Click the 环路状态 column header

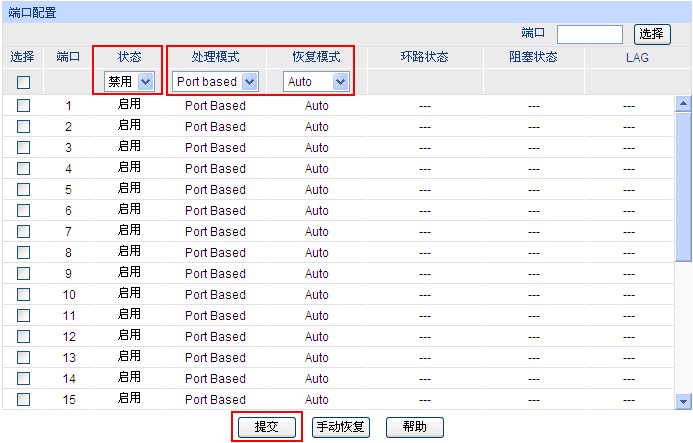point(425,57)
